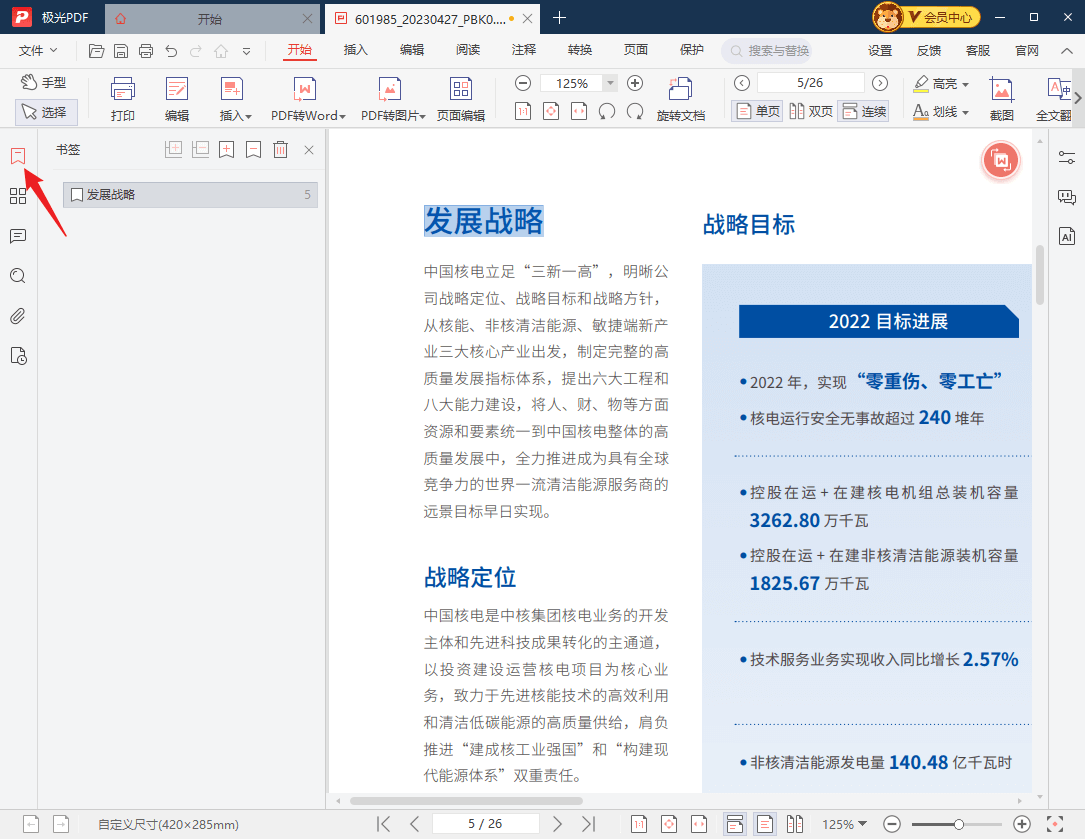Open the PDF转Word conversion tool
The height and width of the screenshot is (839, 1085).
tap(307, 97)
